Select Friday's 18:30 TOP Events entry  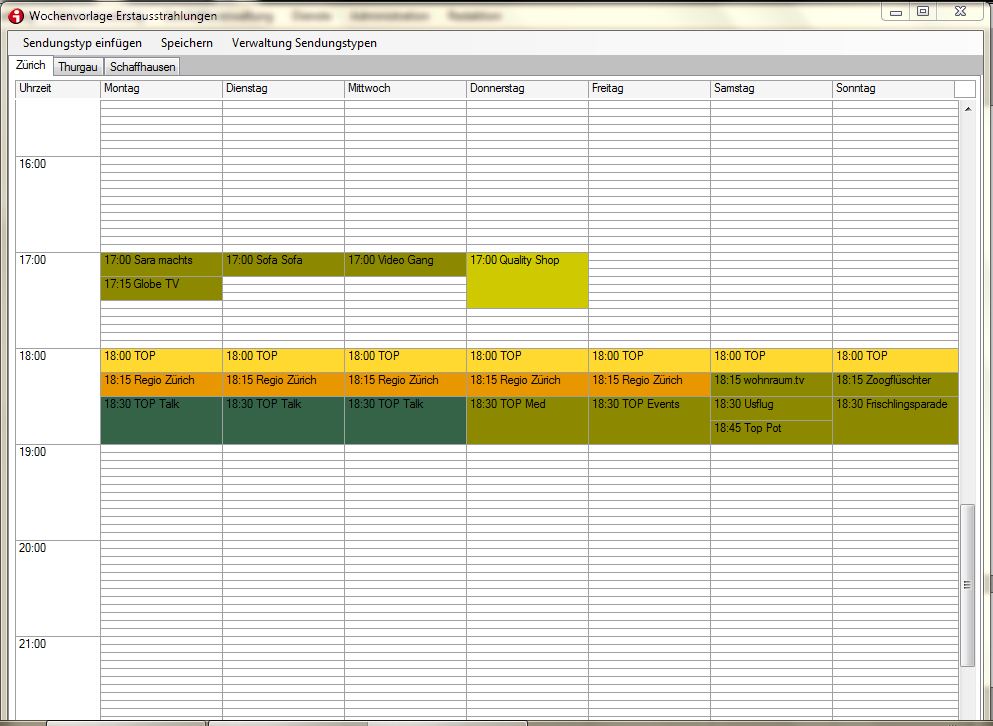649,420
